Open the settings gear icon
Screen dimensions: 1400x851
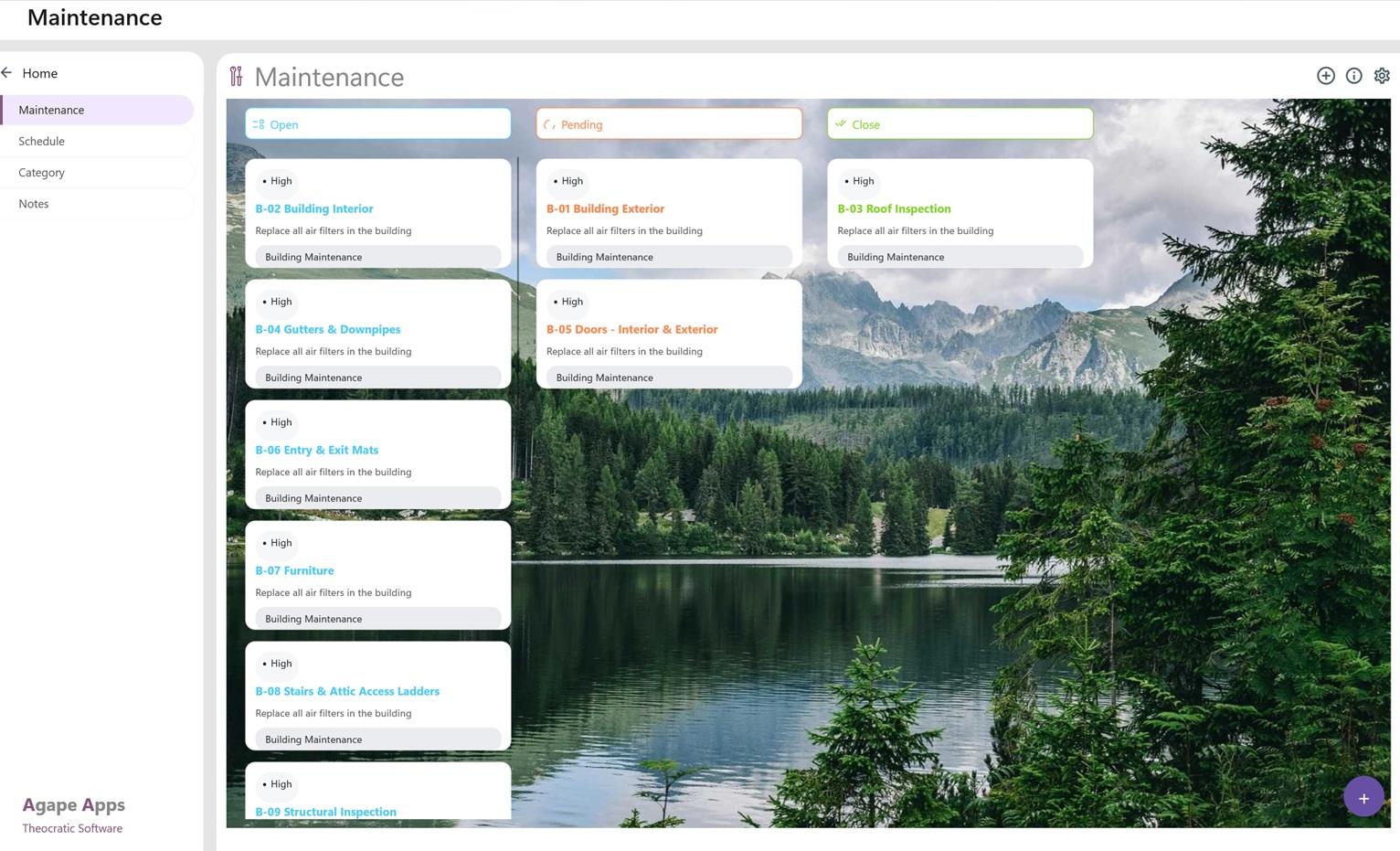click(1382, 76)
